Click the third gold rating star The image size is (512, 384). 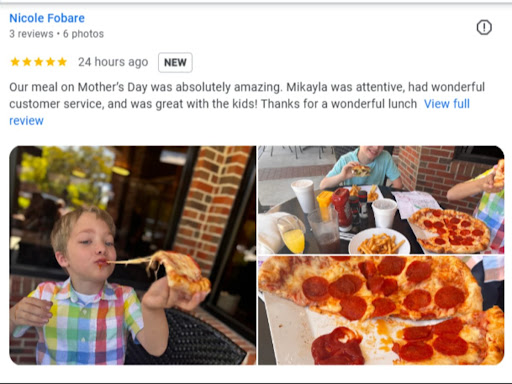point(39,62)
